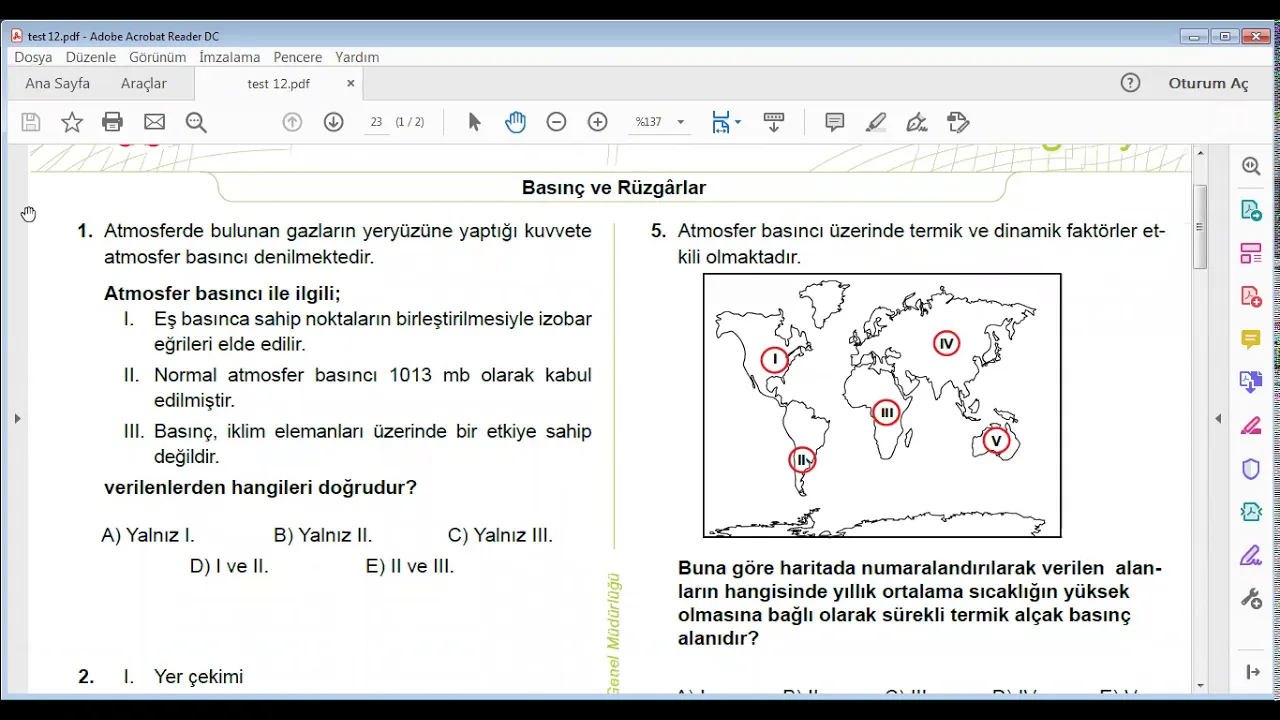
Task: Add a sticky note comment
Action: [x=834, y=122]
